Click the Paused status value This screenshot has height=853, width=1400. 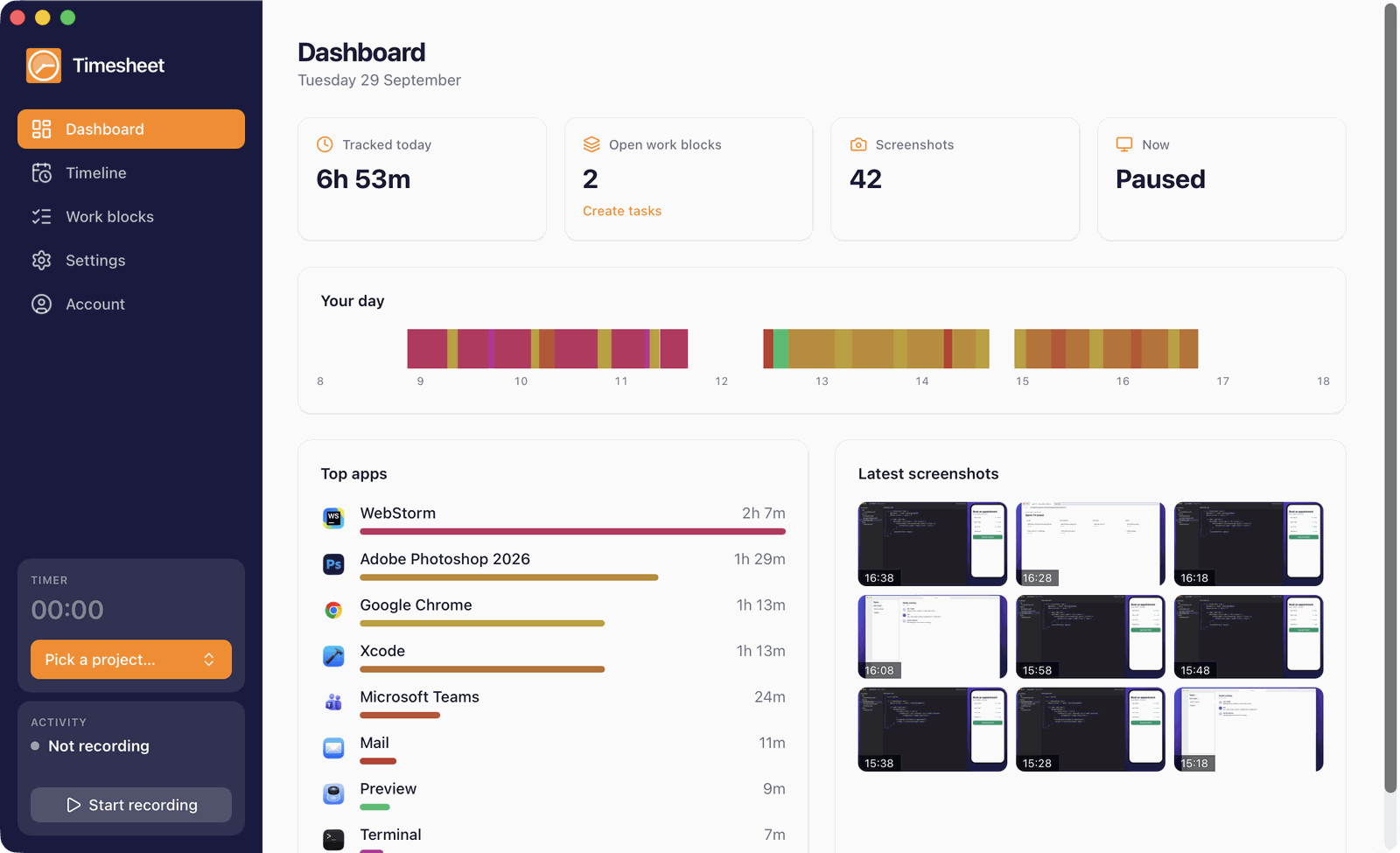[x=1160, y=179]
